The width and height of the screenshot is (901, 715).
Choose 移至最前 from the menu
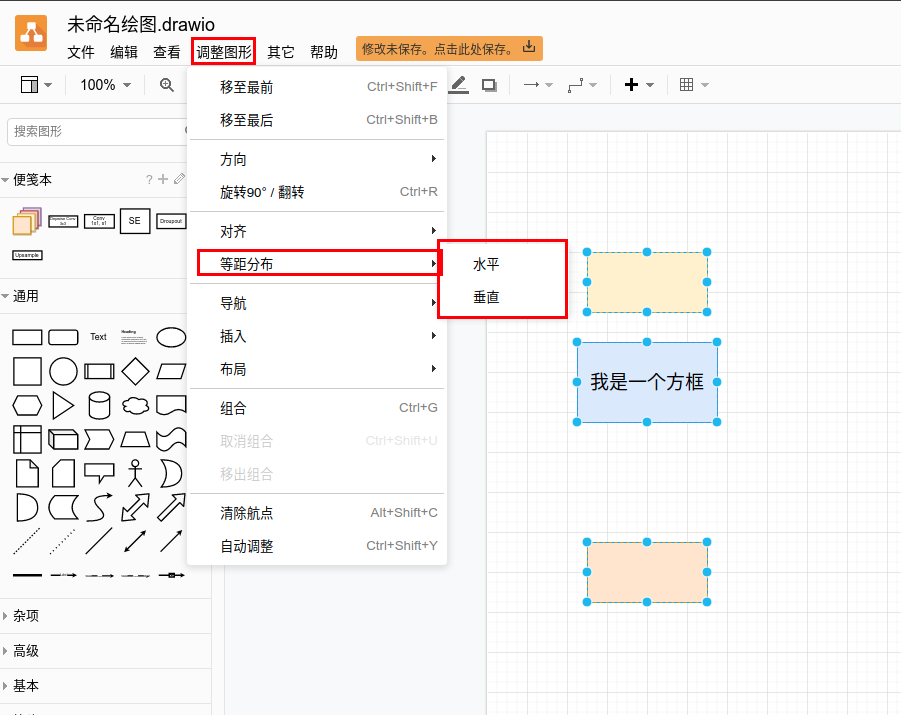tap(317, 87)
